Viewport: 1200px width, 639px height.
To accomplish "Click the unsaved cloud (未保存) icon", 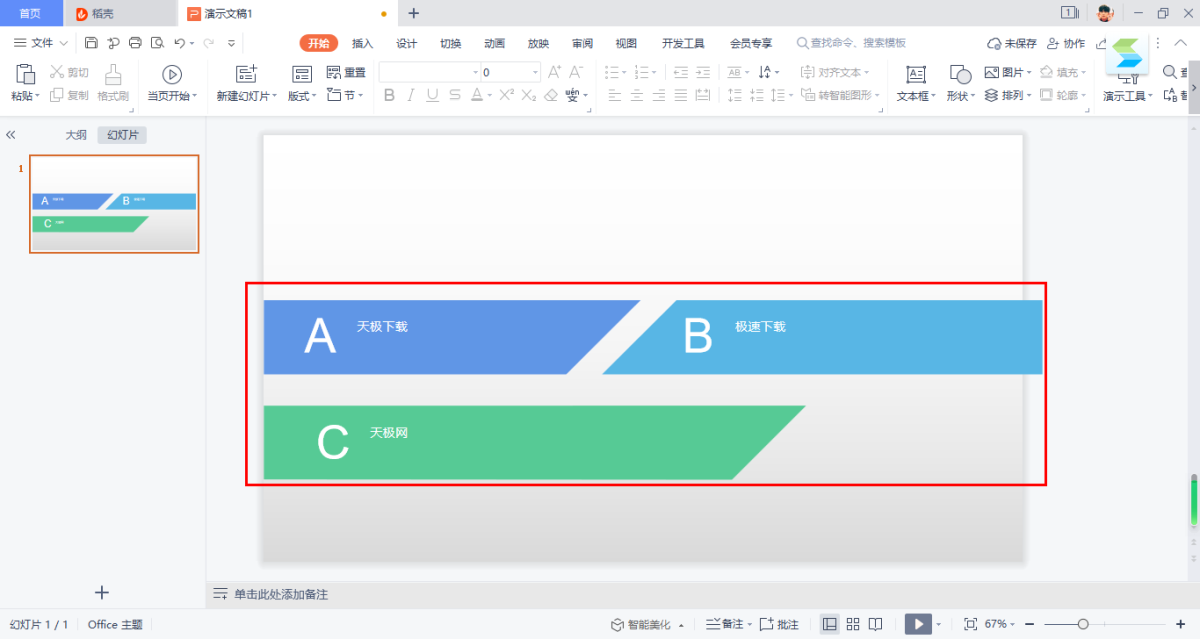I will [994, 43].
